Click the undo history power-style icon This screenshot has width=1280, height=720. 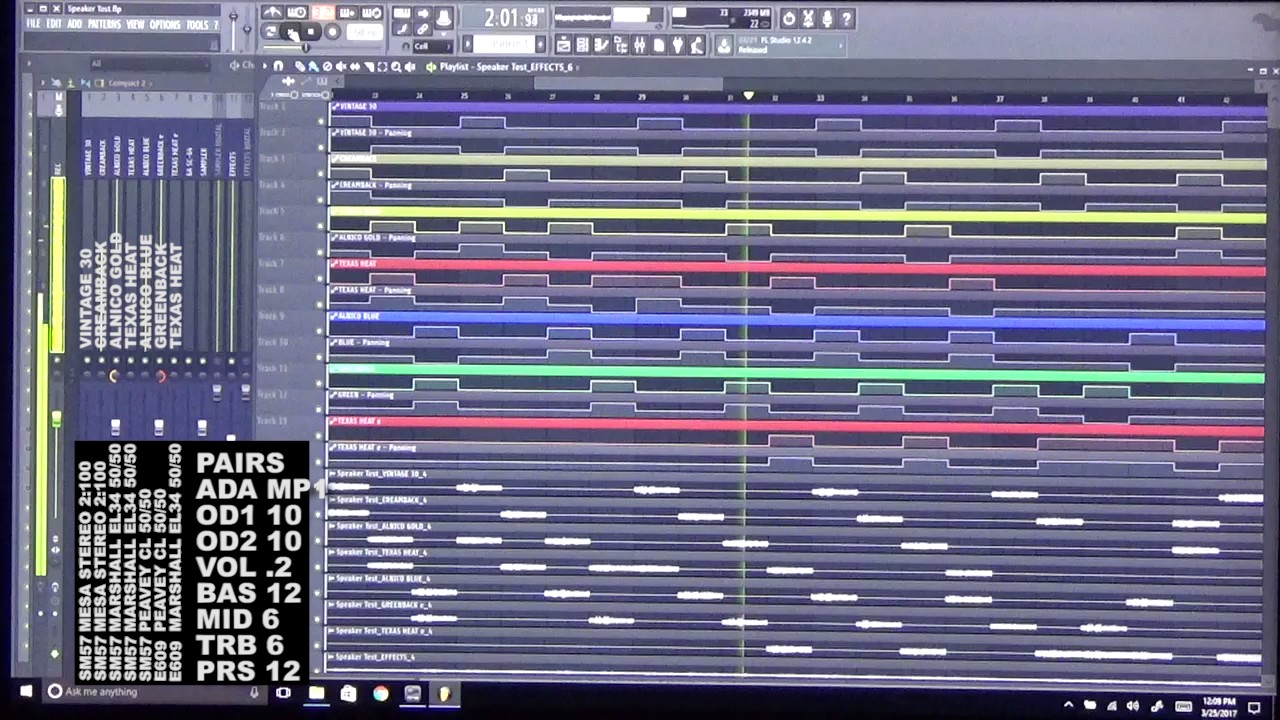pos(788,19)
